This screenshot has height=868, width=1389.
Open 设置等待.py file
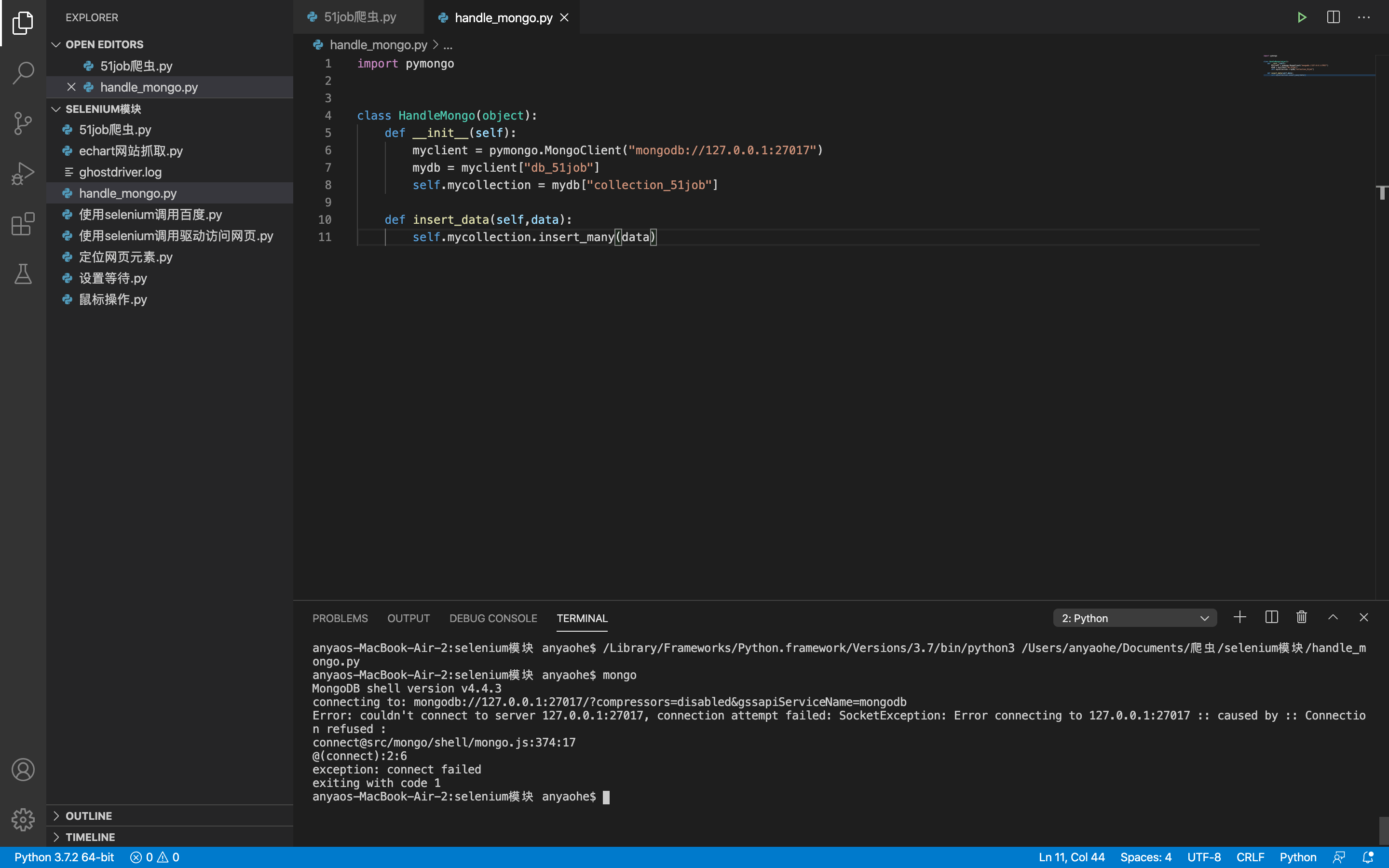[x=170, y=278]
